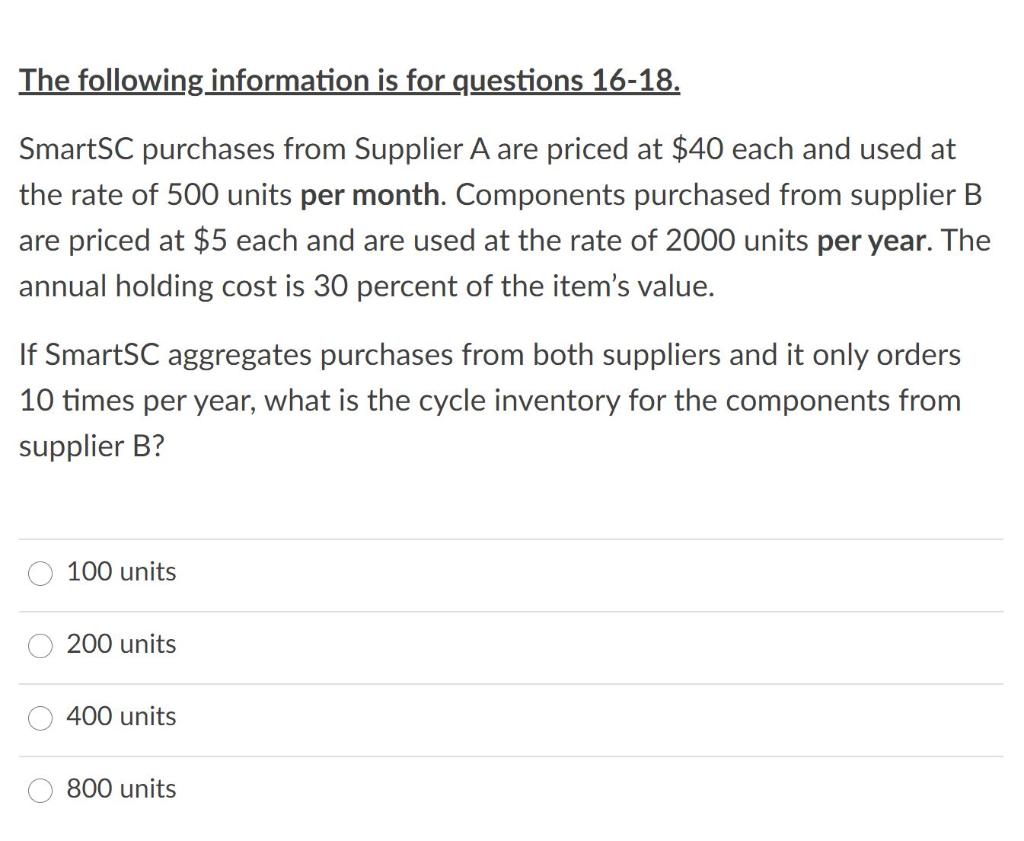The width and height of the screenshot is (1024, 841).
Task: Click the answer row containing 400 units
Action: click(x=400, y=717)
